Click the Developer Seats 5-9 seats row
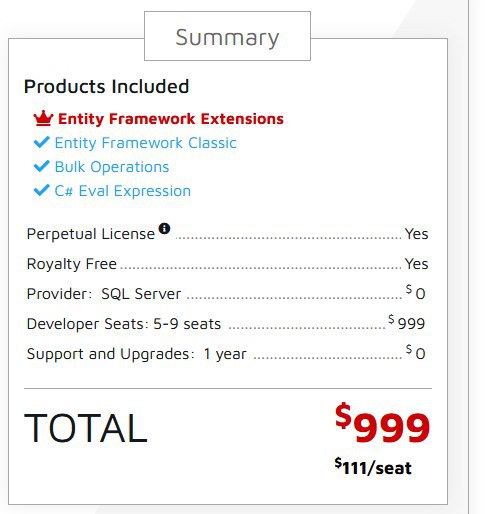This screenshot has width=501, height=514. (226, 323)
